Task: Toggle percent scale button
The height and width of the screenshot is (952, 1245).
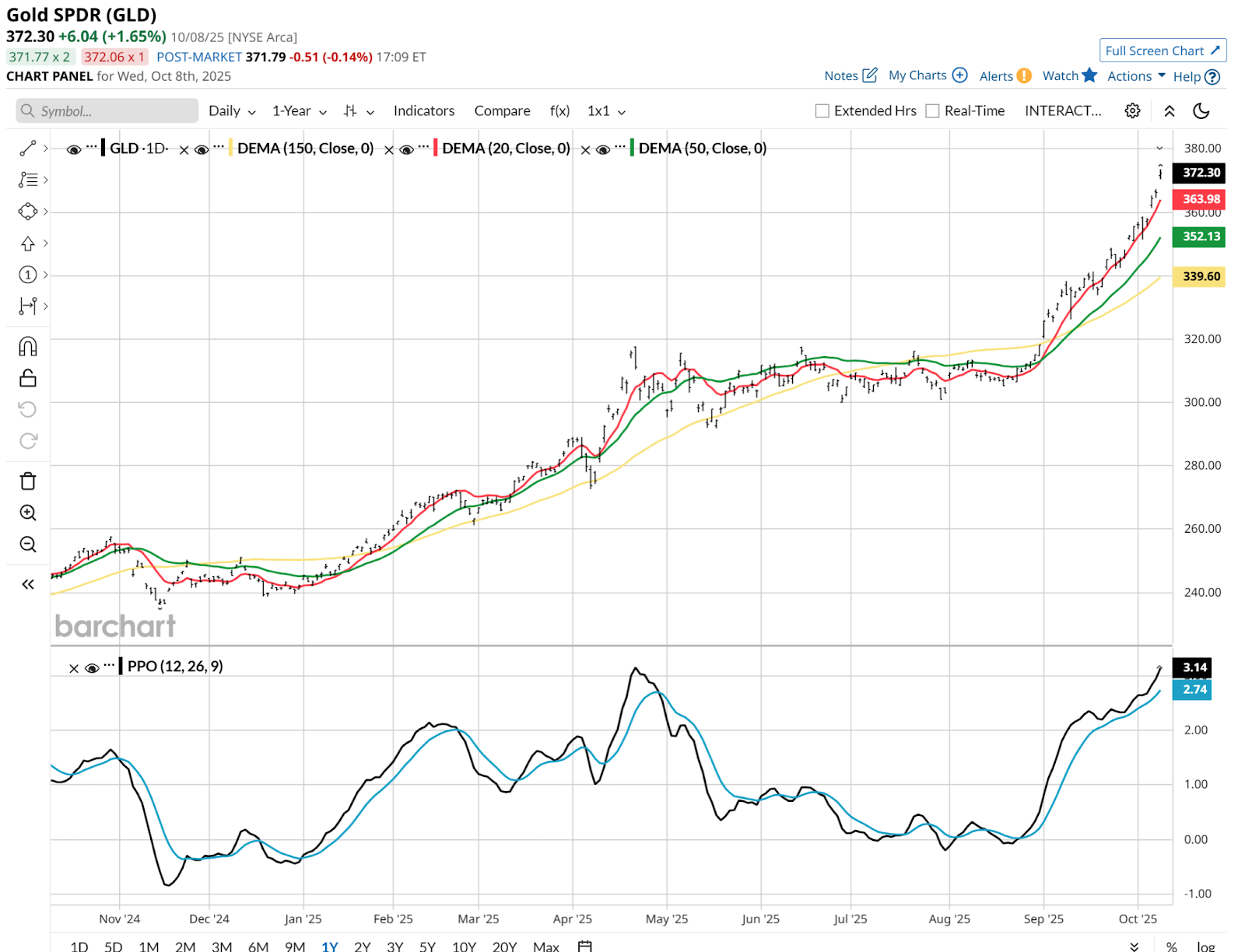Action: (1171, 946)
